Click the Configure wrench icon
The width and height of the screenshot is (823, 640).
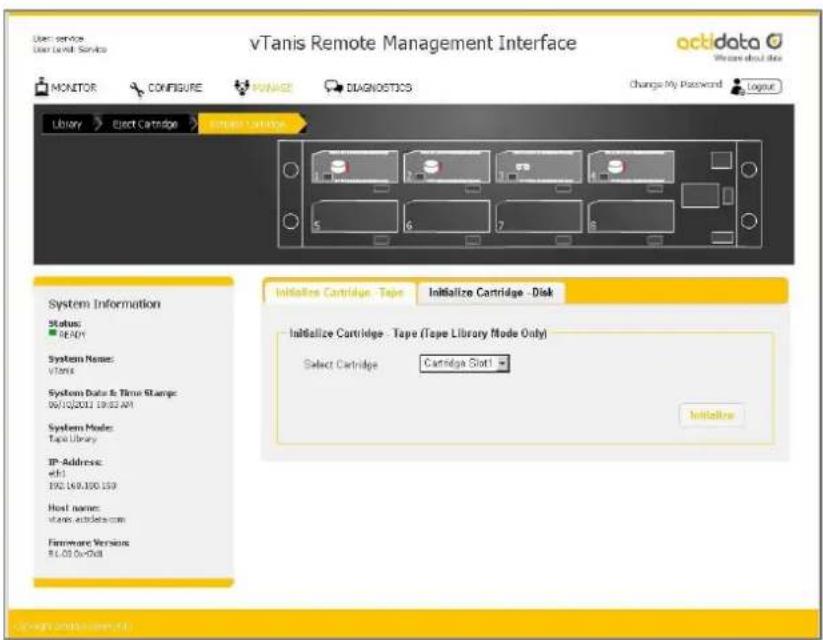click(136, 89)
